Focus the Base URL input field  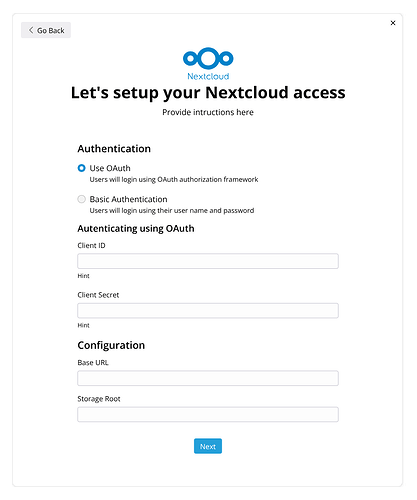click(x=208, y=378)
